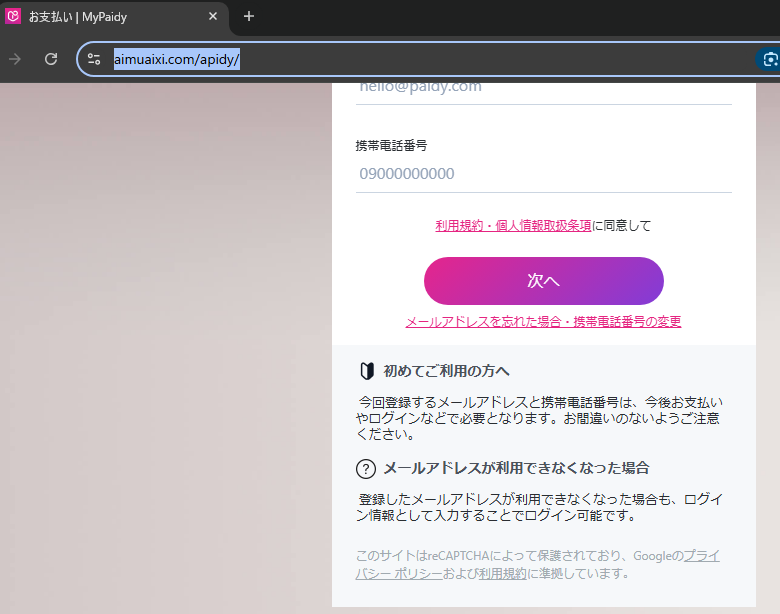Click the Google Lens icon in address bar
Screen dimensions: 780x614
tap(769, 59)
